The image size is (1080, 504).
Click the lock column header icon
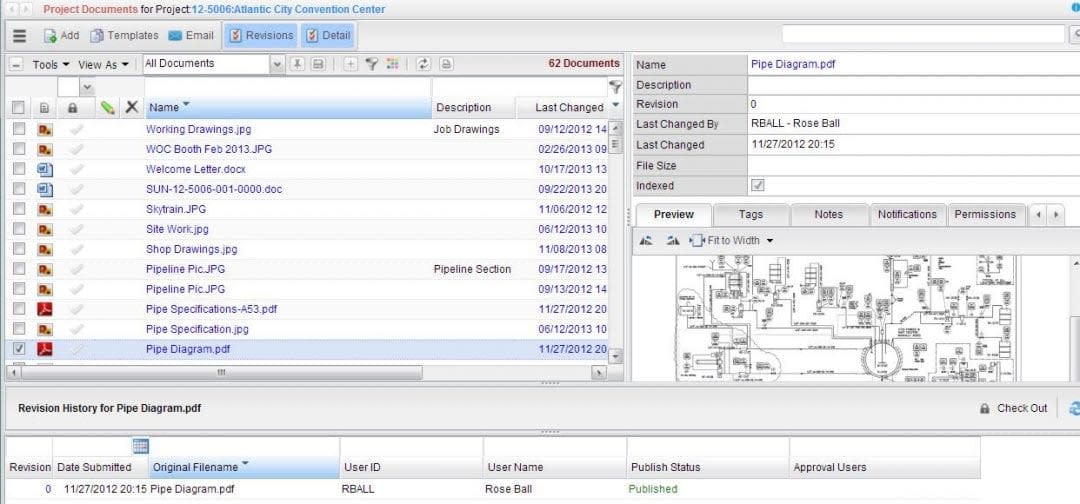coord(72,107)
